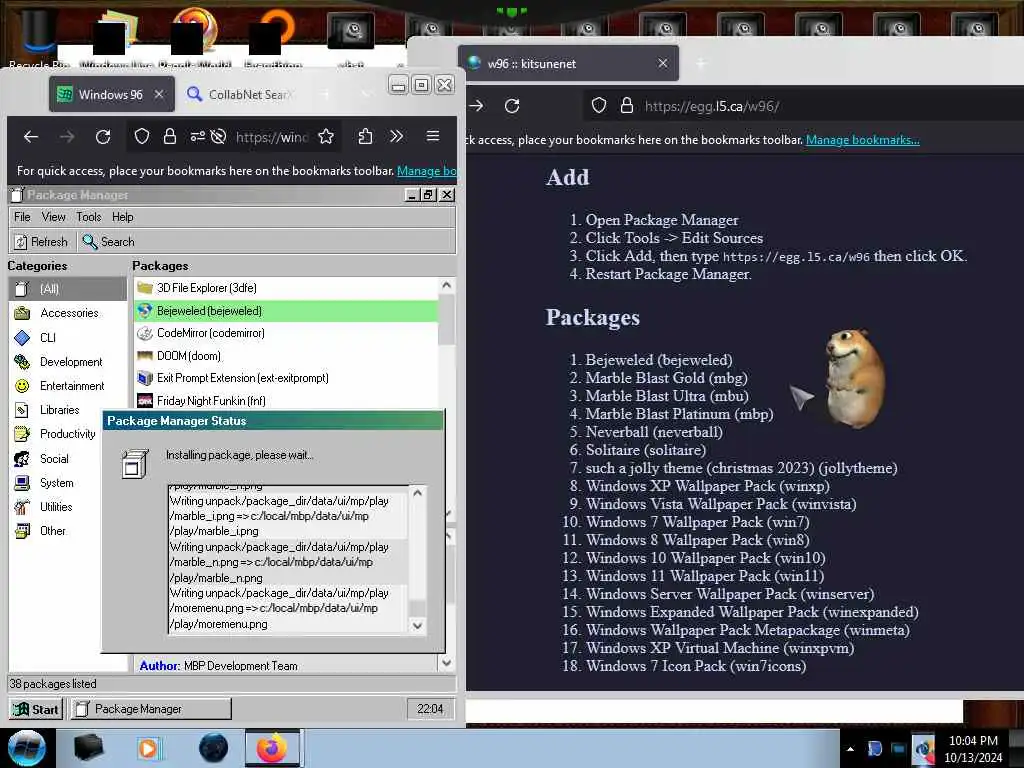Open the File menu in Package Manager
Screen dimensions: 1024x768
coord(22,217)
